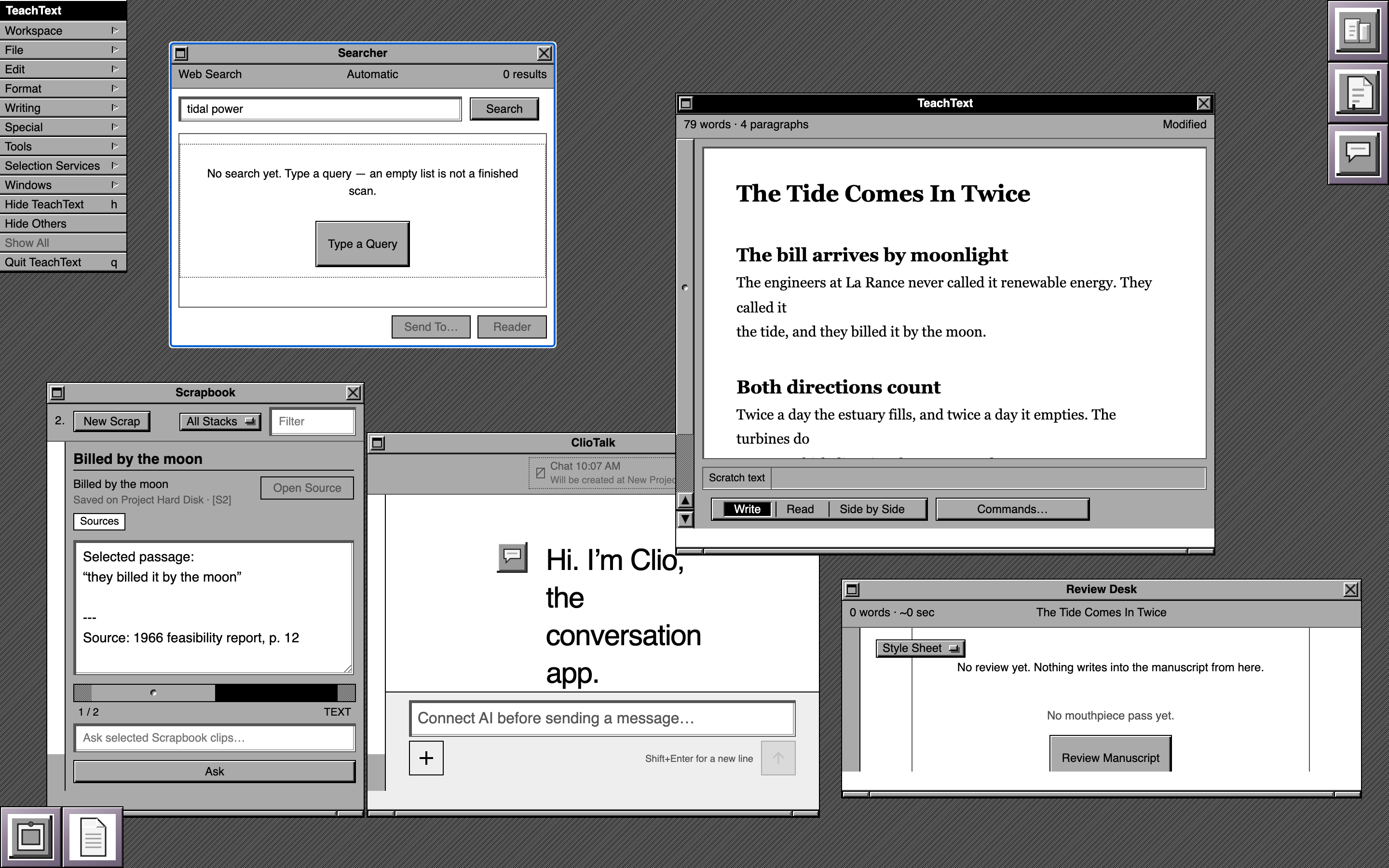Expand the Selection Services submenu

63,165
